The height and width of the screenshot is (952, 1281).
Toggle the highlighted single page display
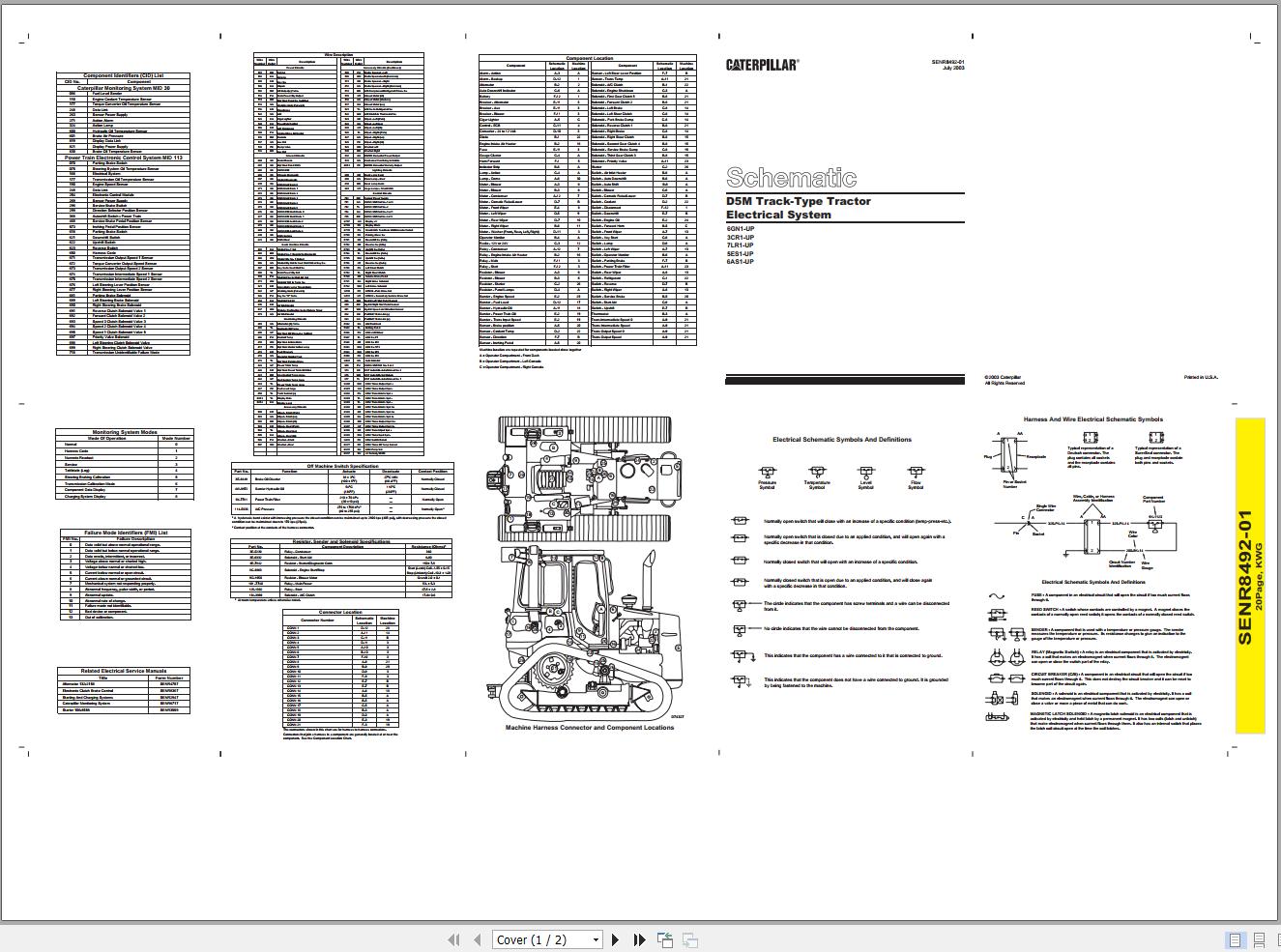pyautogui.click(x=1235, y=938)
